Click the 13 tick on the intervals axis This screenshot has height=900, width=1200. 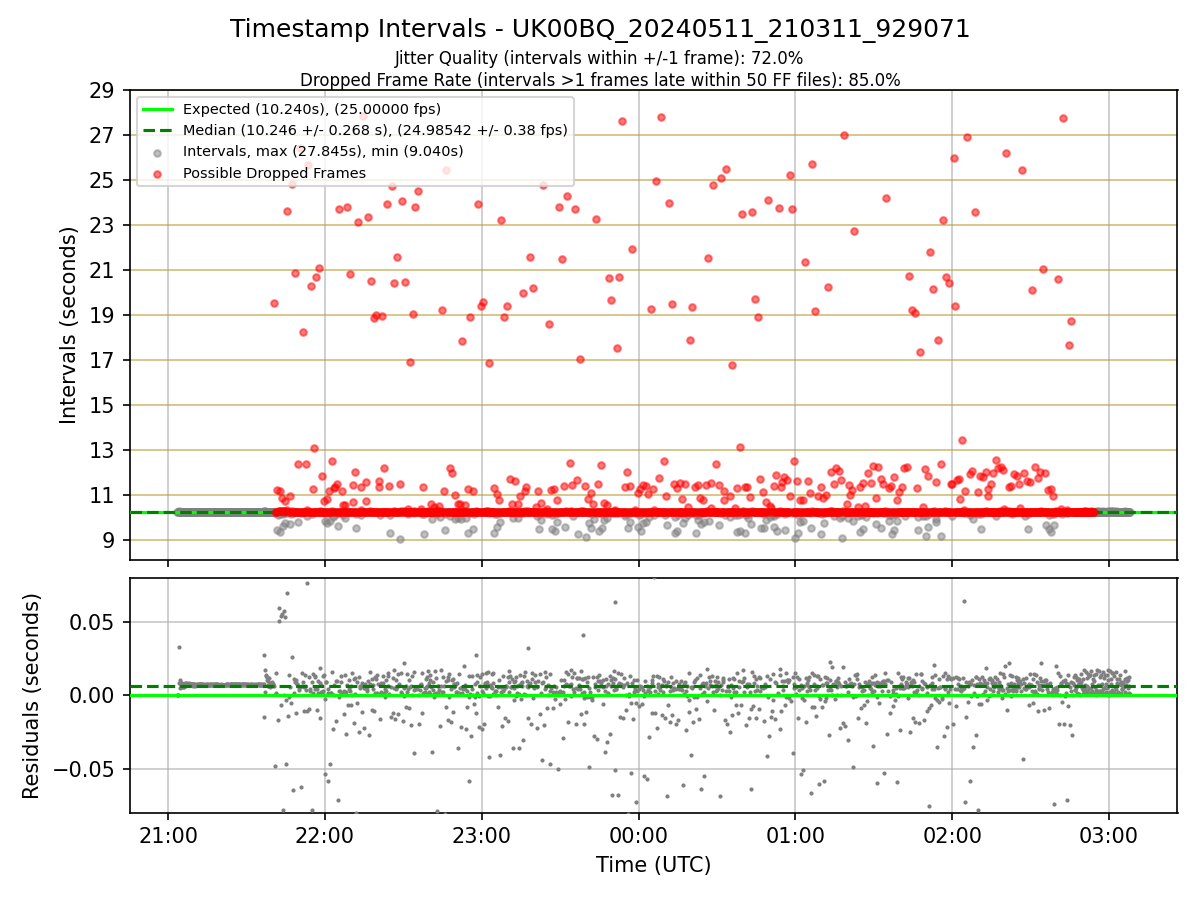103,450
